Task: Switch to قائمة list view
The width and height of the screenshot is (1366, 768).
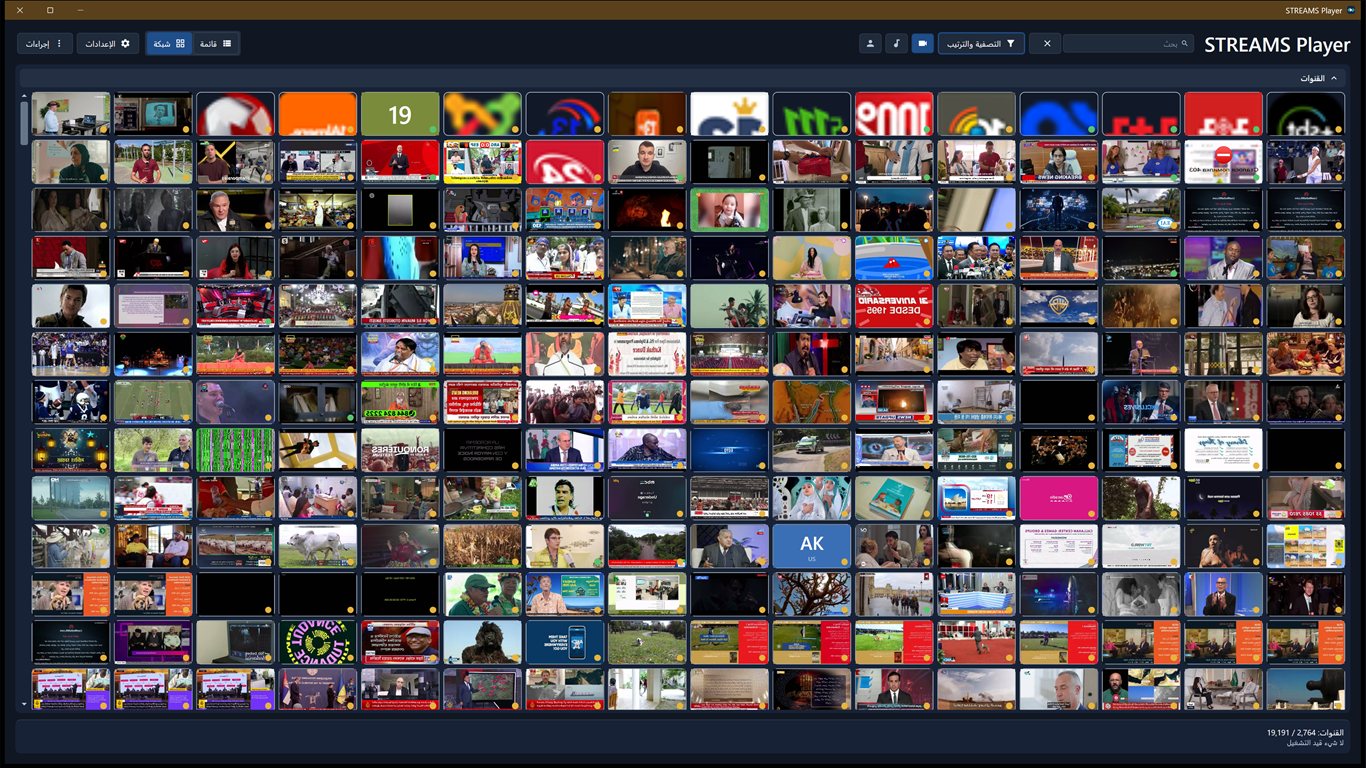Action: coord(216,44)
